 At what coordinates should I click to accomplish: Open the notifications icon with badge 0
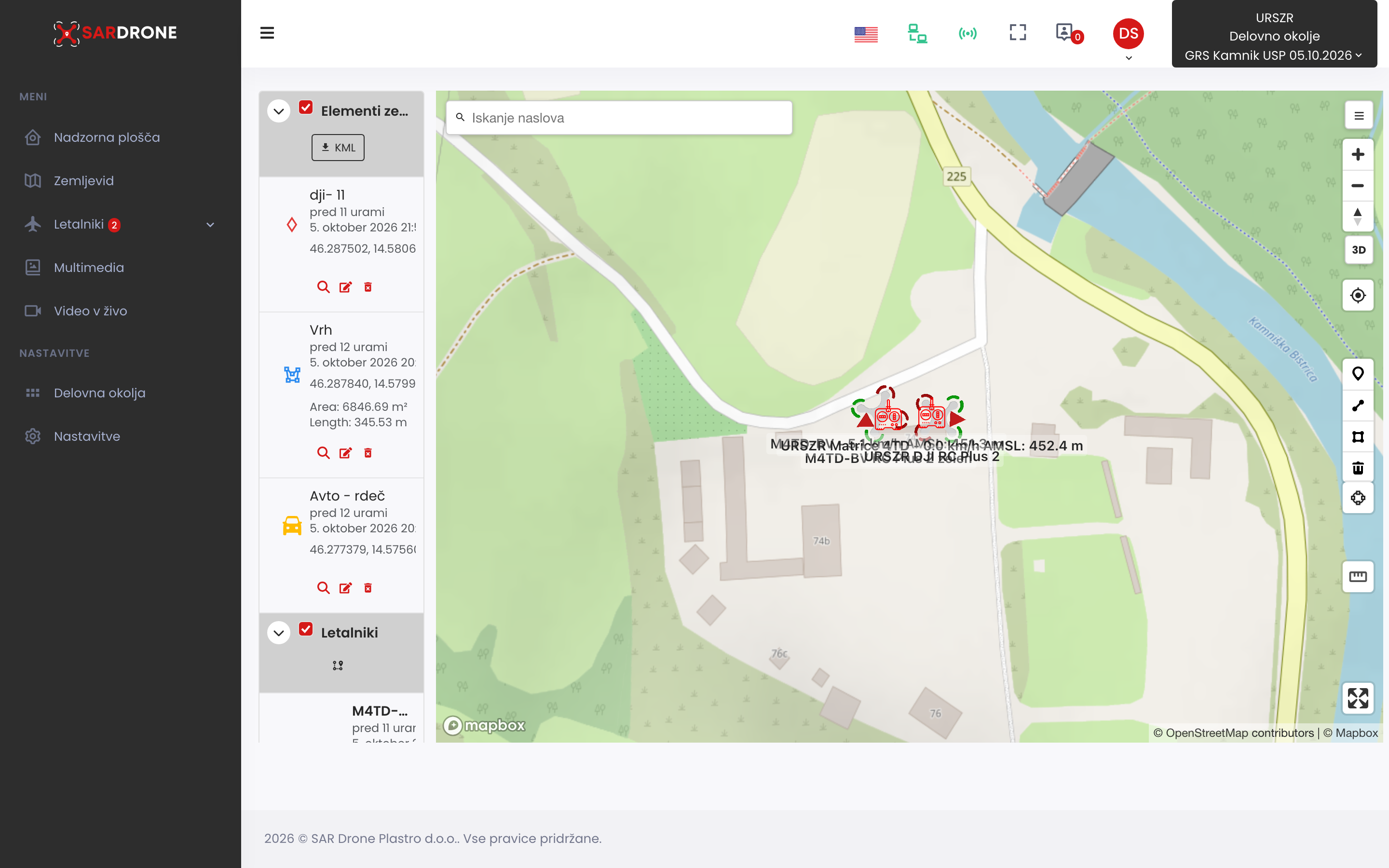pos(1069,33)
